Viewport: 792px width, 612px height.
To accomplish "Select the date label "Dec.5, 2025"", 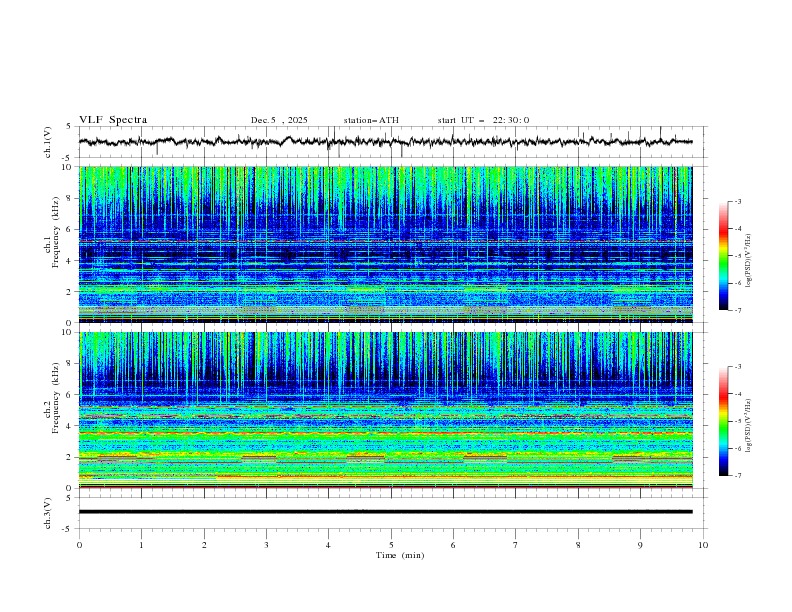I will [x=279, y=120].
